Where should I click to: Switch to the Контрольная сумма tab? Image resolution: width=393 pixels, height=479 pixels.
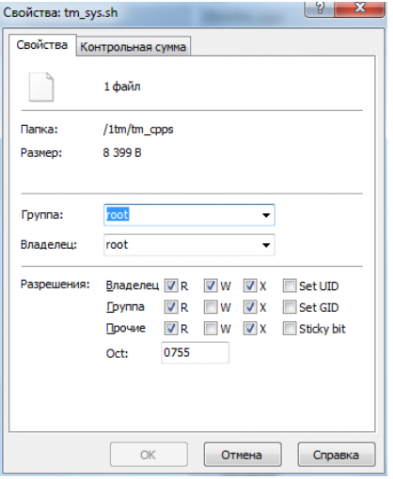pos(133,47)
